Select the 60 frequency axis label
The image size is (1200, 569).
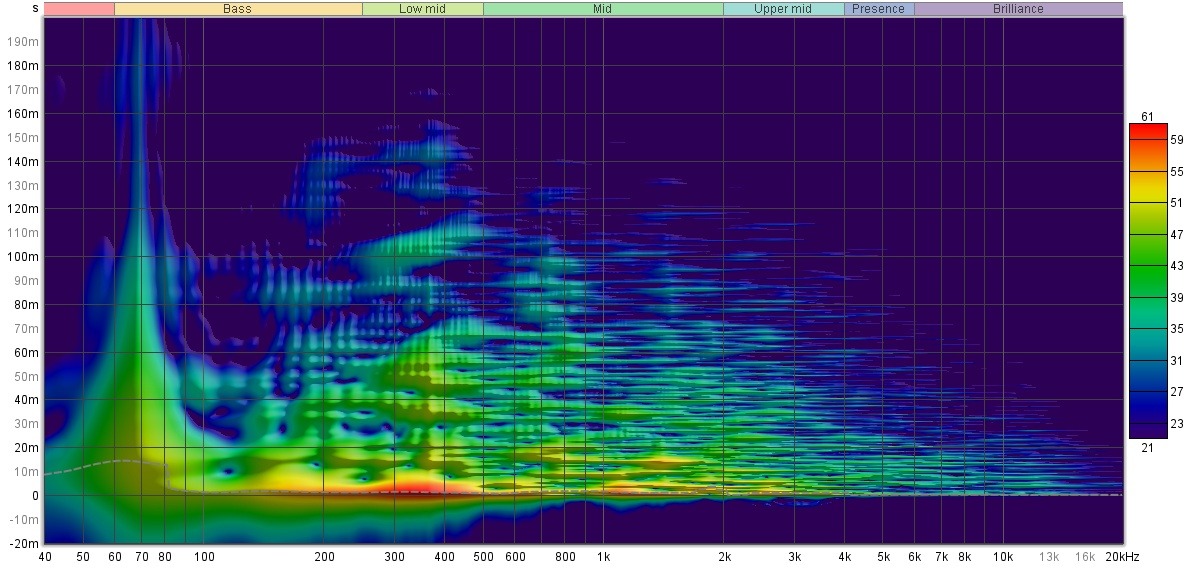115,557
